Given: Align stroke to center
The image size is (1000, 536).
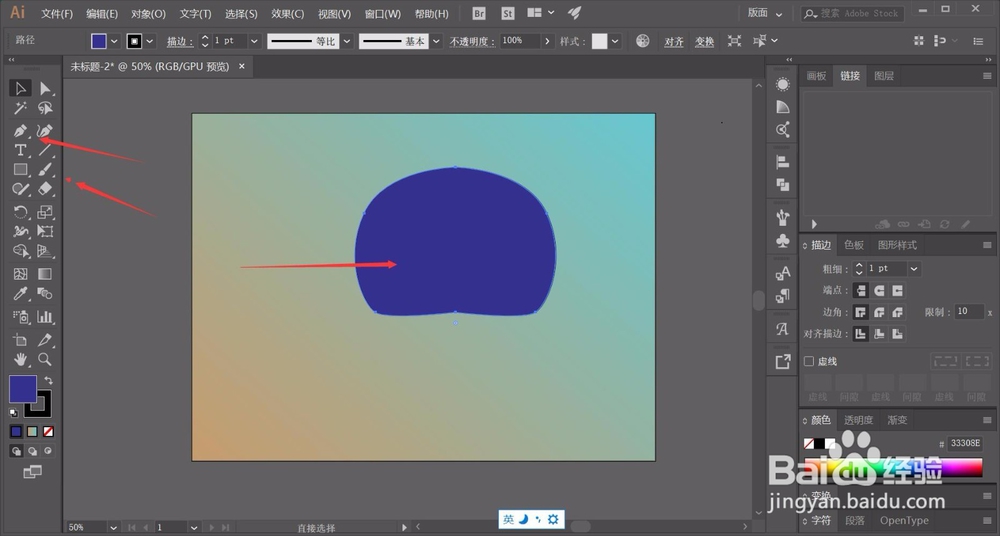Looking at the screenshot, I should [860, 334].
